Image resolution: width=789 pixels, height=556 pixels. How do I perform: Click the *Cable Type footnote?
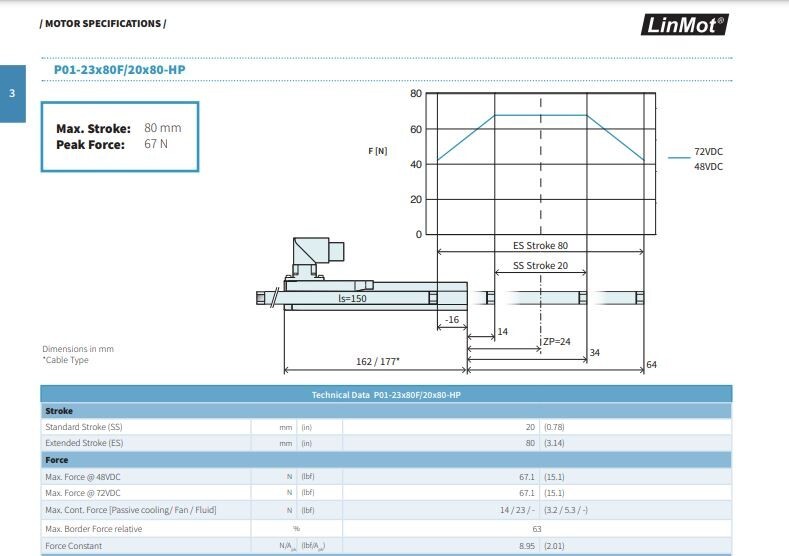pos(65,360)
